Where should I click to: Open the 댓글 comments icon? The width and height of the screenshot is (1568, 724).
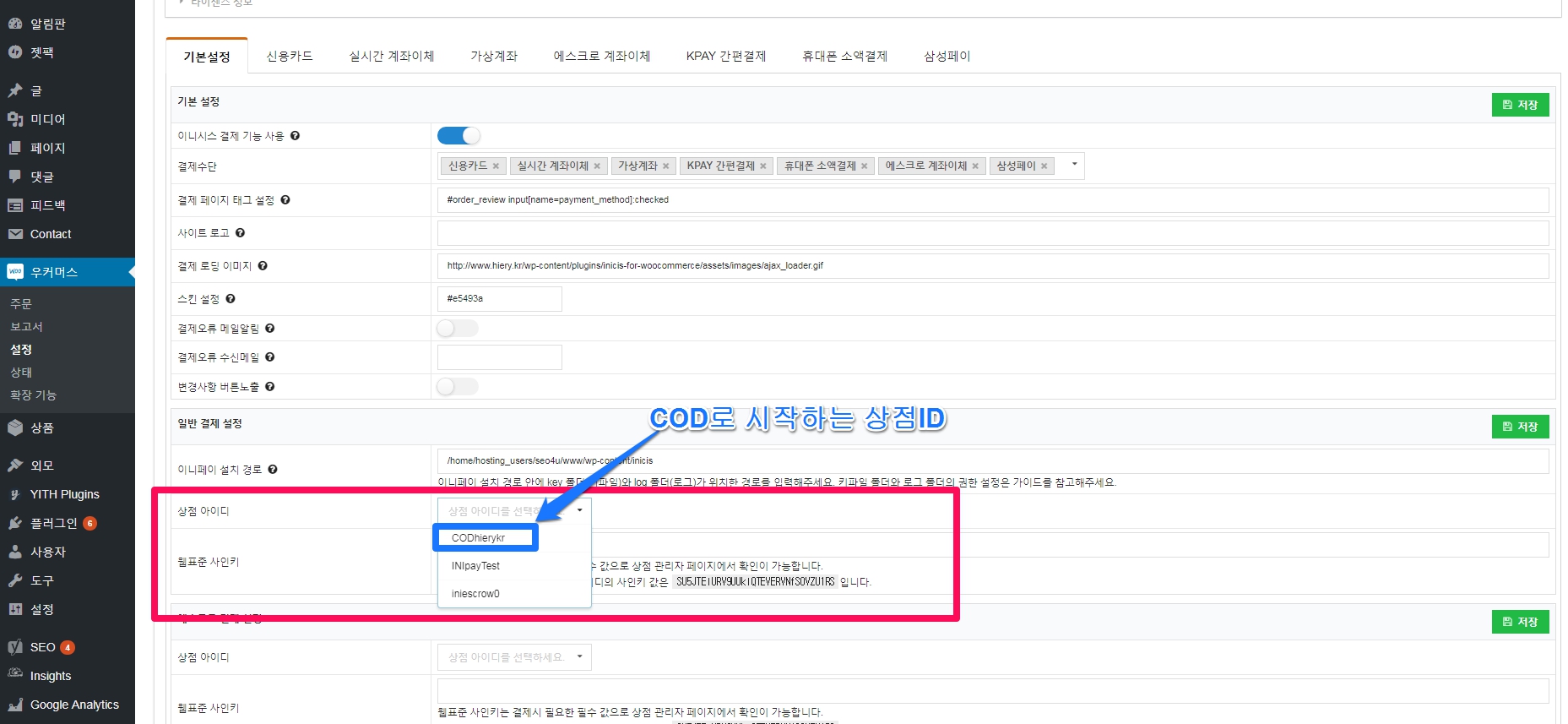pos(15,177)
